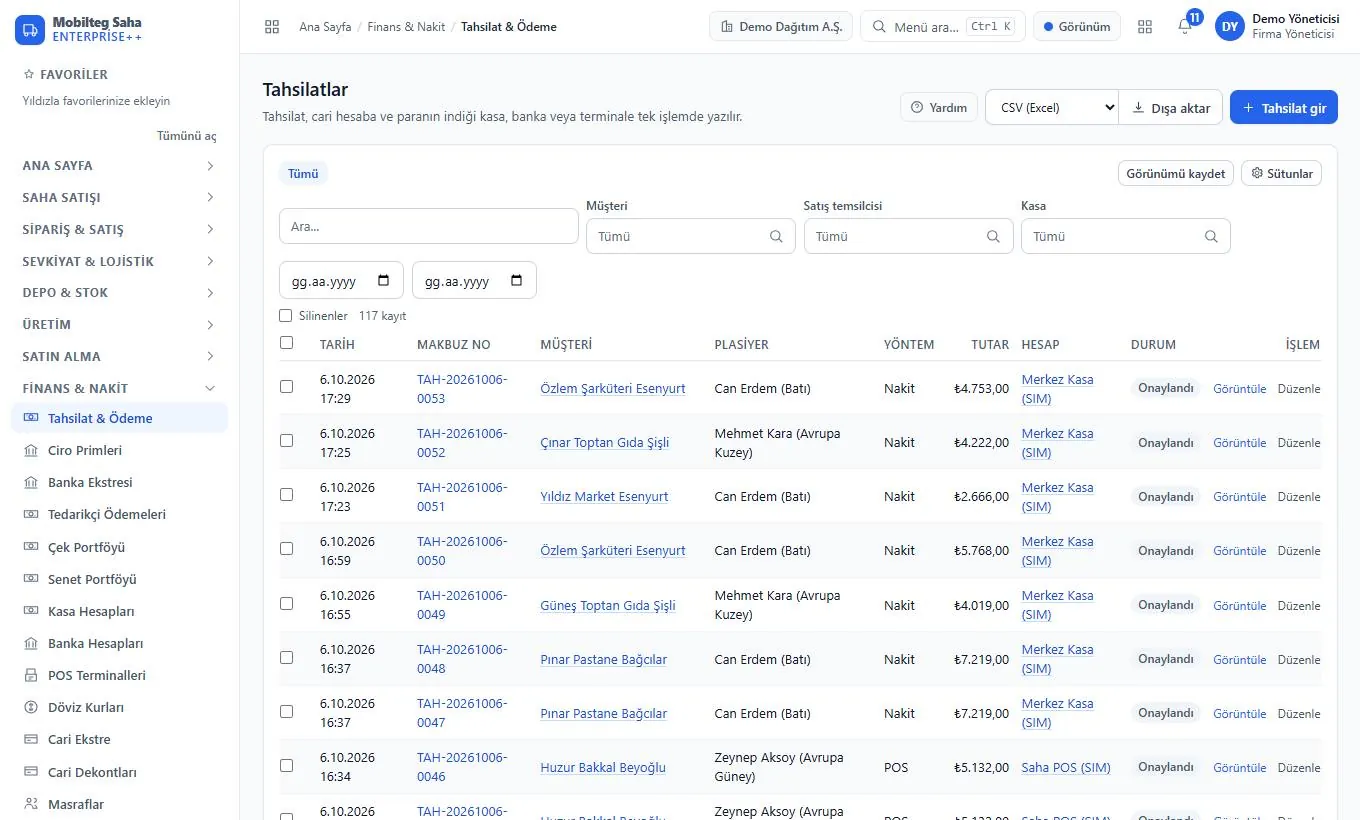Select the Tümü view tab
This screenshot has width=1360, height=820.
click(303, 174)
